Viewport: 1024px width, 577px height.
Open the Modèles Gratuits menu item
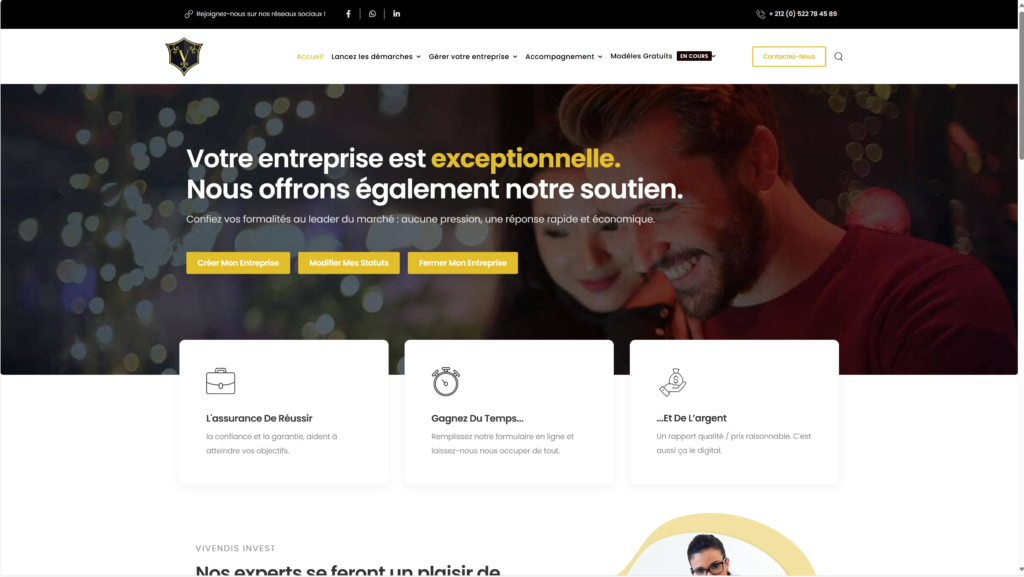click(x=641, y=56)
